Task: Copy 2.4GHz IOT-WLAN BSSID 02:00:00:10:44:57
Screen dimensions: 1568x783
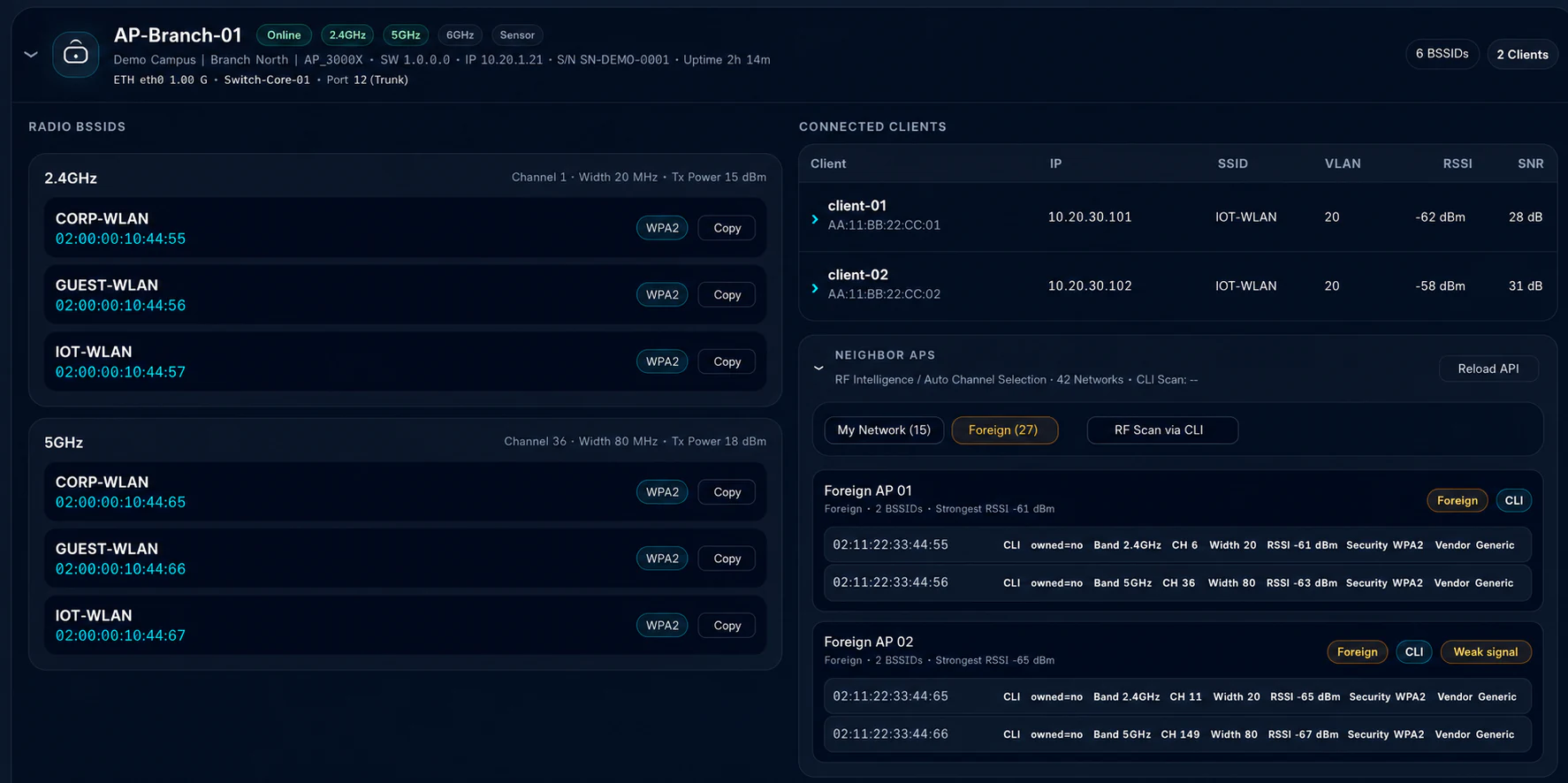Action: point(727,361)
